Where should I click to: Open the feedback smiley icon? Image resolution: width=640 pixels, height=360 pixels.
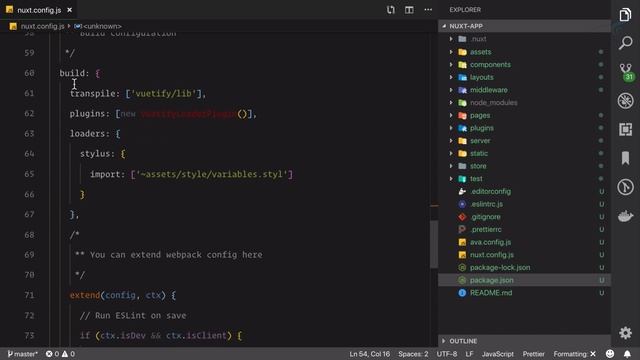point(609,354)
